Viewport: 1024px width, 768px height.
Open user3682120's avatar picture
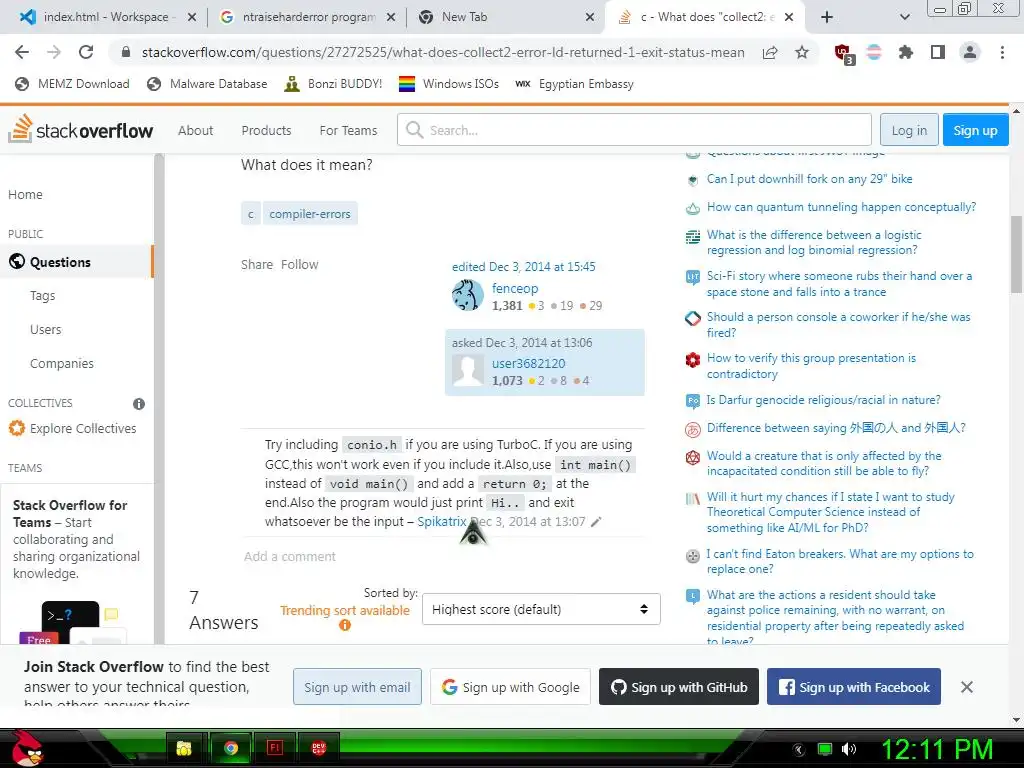click(468, 371)
